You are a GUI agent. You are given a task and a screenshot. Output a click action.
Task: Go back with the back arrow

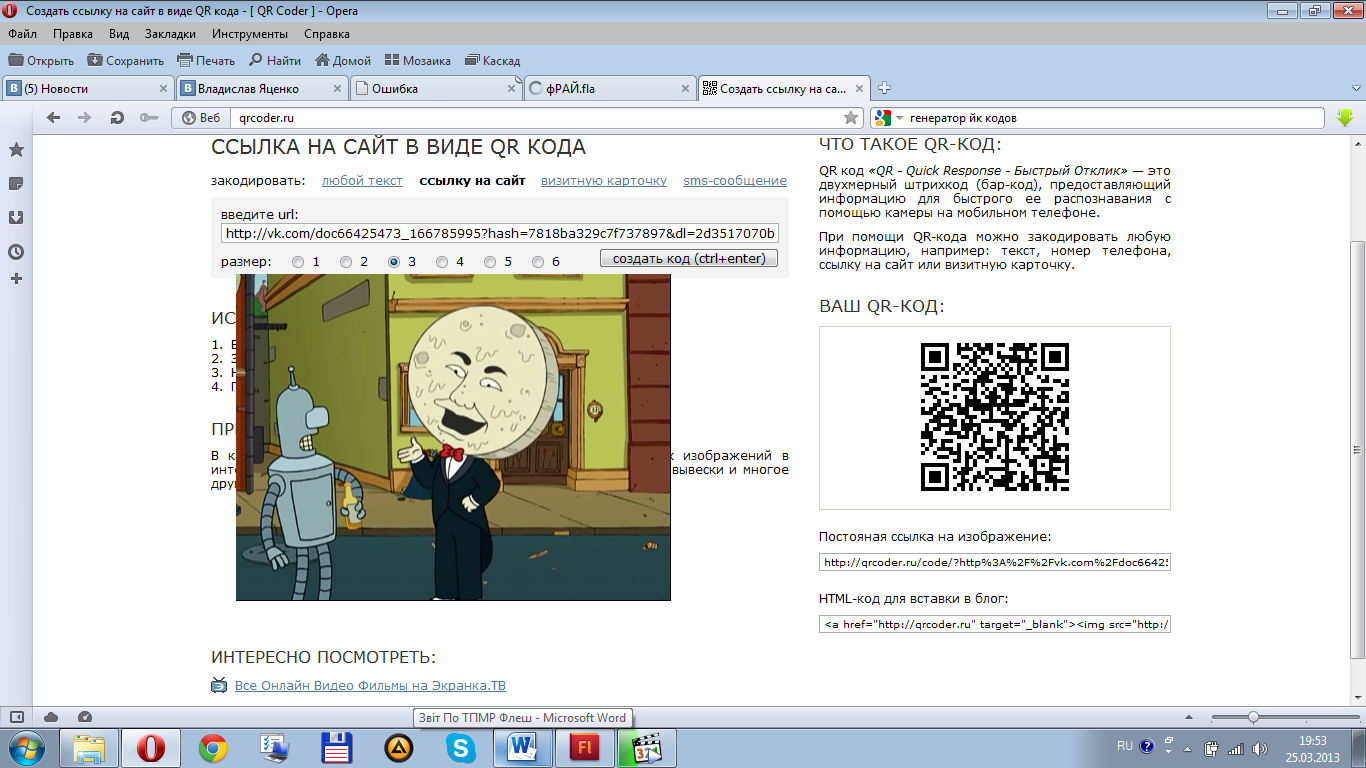pyautogui.click(x=54, y=118)
